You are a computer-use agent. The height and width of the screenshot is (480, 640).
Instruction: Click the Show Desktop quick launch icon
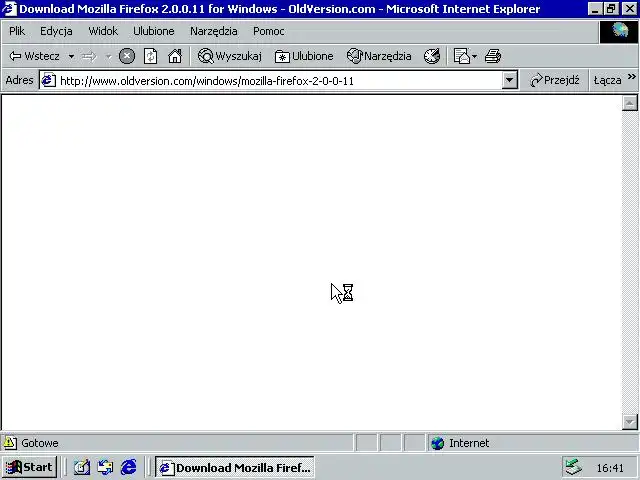(x=82, y=467)
